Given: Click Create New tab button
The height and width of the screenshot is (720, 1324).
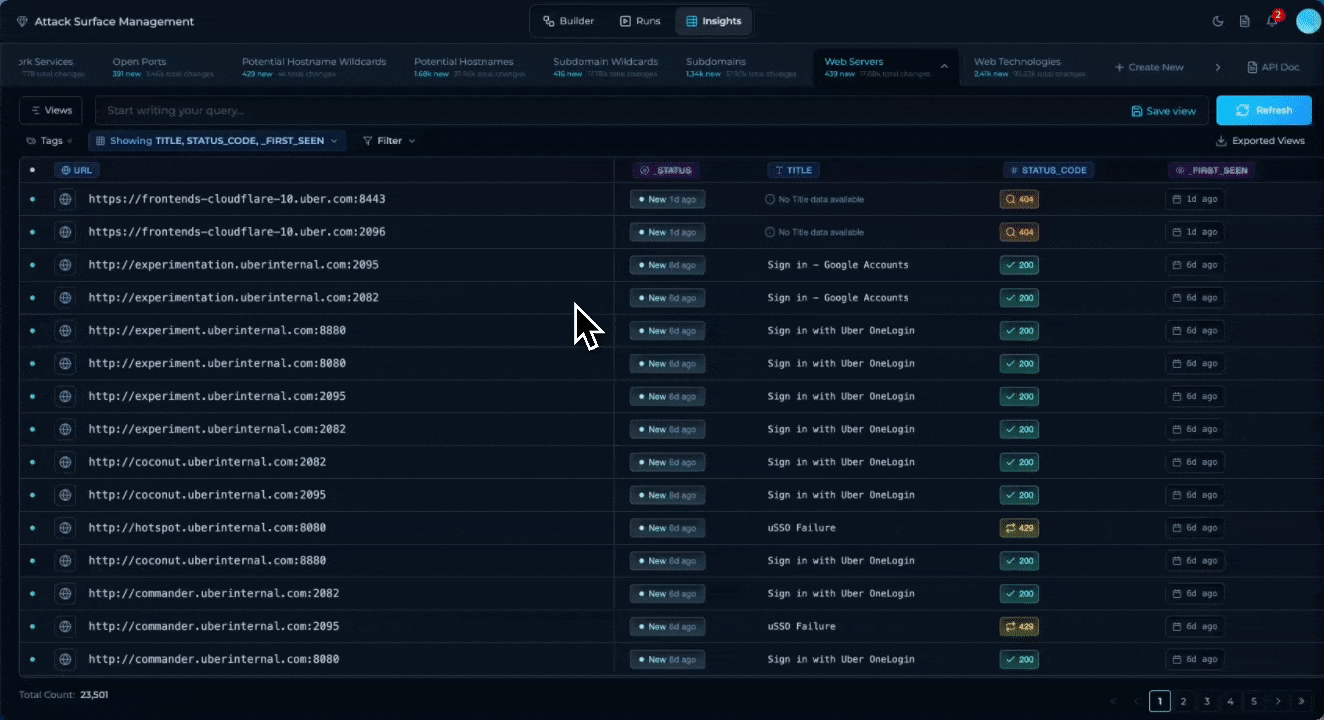Looking at the screenshot, I should pos(1149,67).
